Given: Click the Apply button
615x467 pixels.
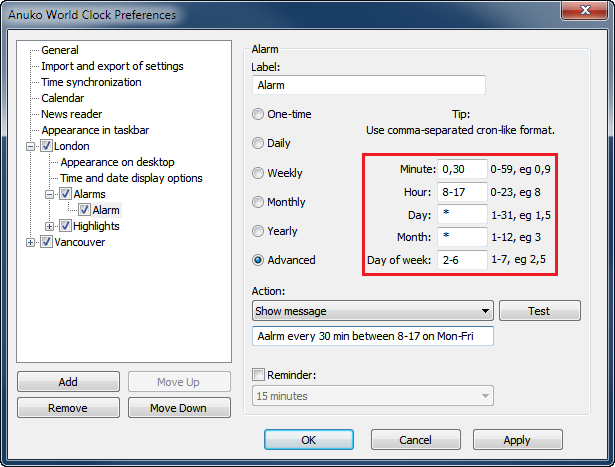Looking at the screenshot, I should point(516,440).
